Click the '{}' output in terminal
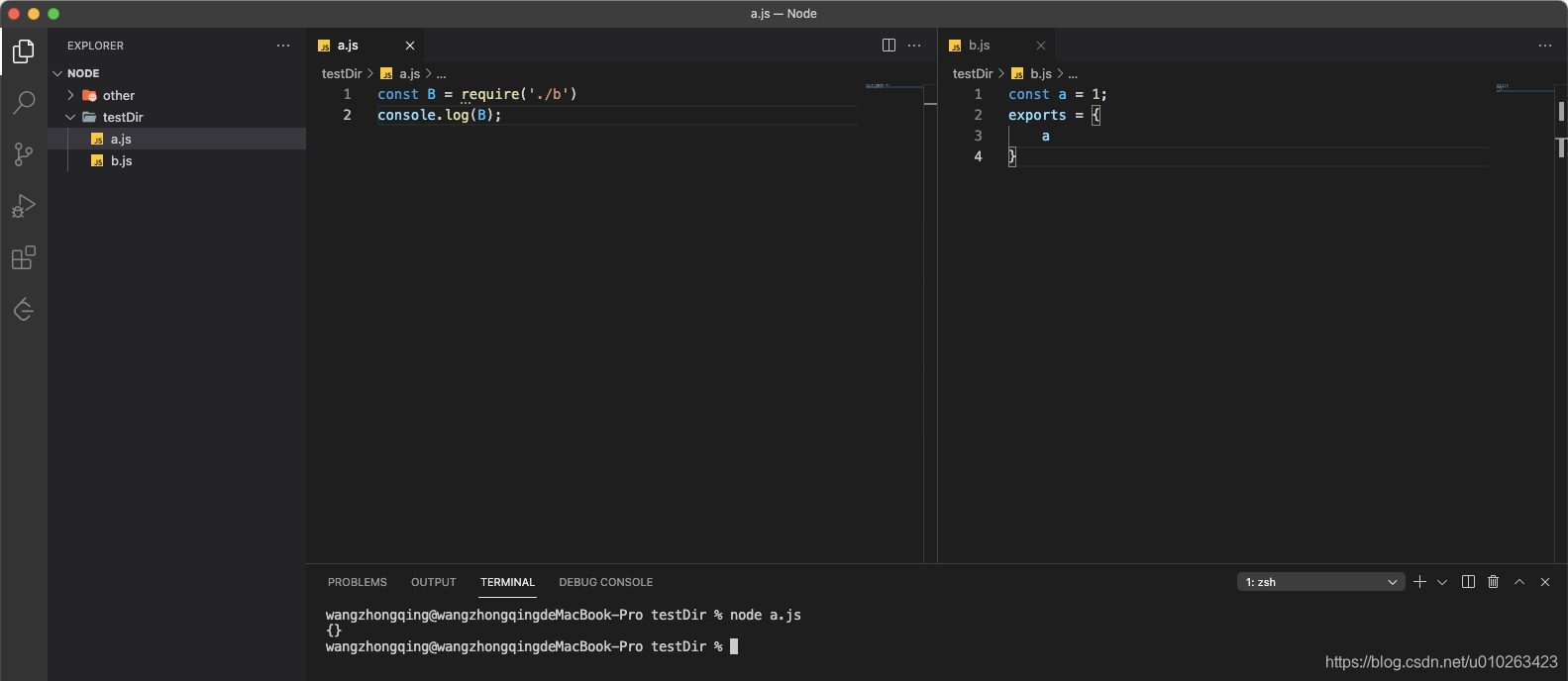The image size is (1568, 681). (x=334, y=631)
